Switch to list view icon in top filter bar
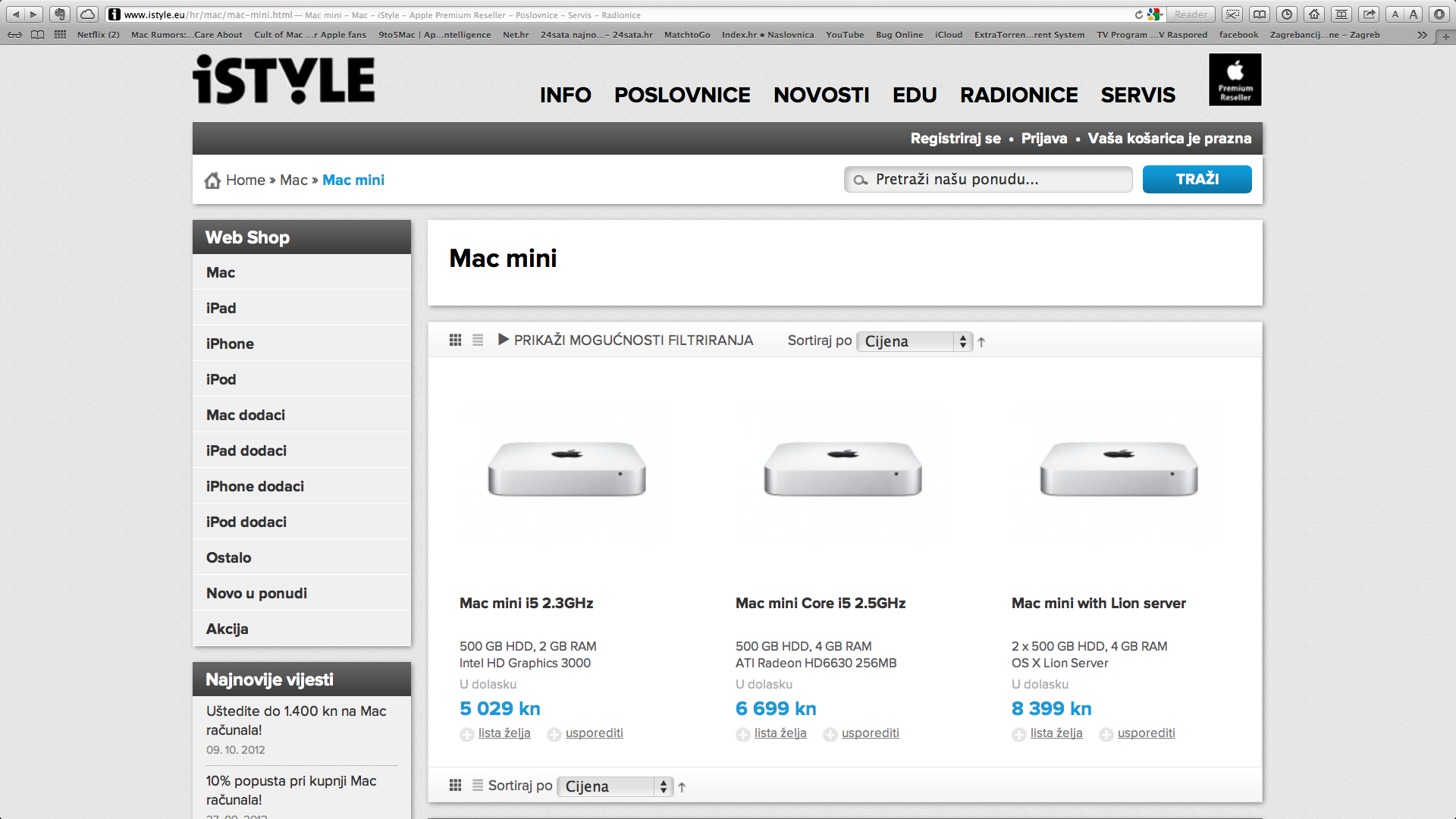This screenshot has height=819, width=1456. point(478,340)
